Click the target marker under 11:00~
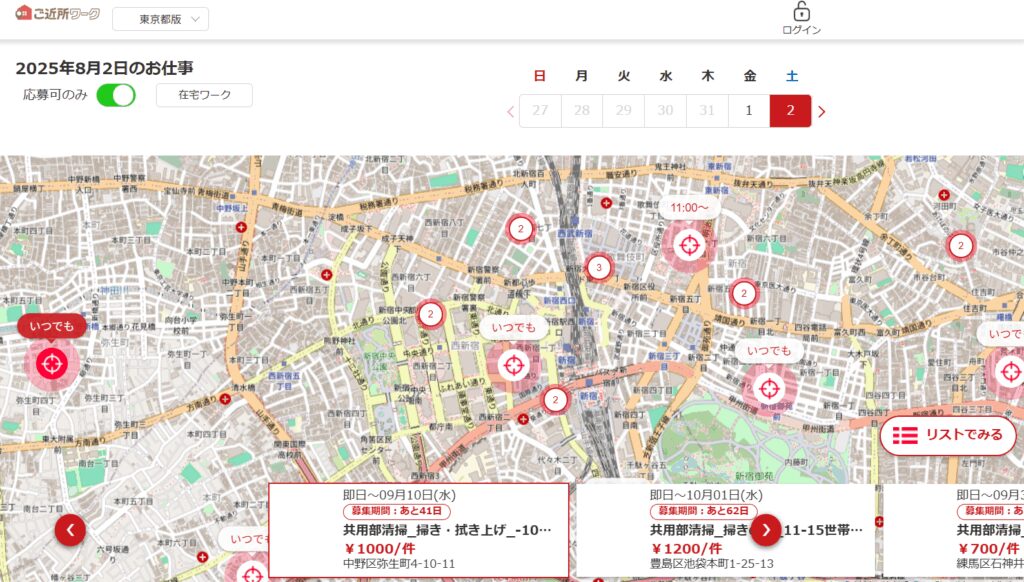The height and width of the screenshot is (582, 1024). point(688,246)
